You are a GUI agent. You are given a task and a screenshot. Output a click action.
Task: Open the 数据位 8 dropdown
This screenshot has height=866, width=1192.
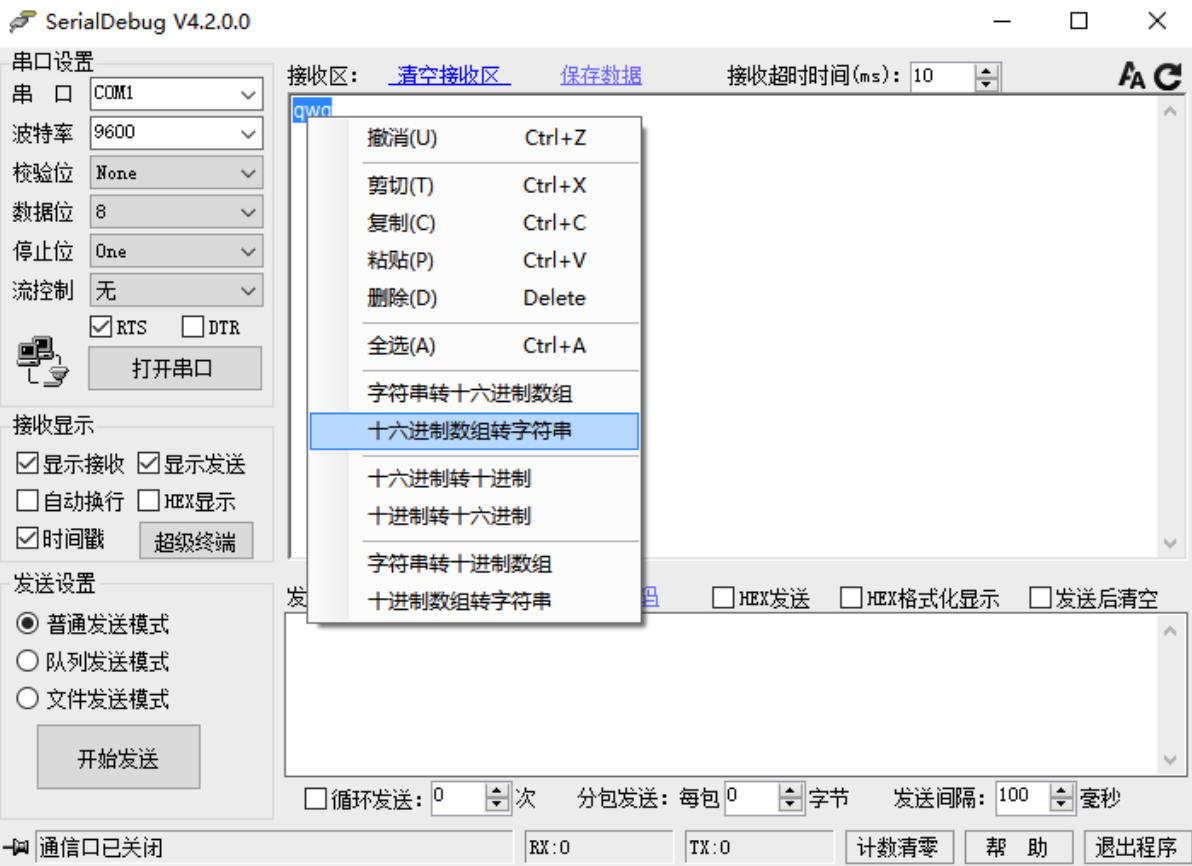pyautogui.click(x=176, y=211)
